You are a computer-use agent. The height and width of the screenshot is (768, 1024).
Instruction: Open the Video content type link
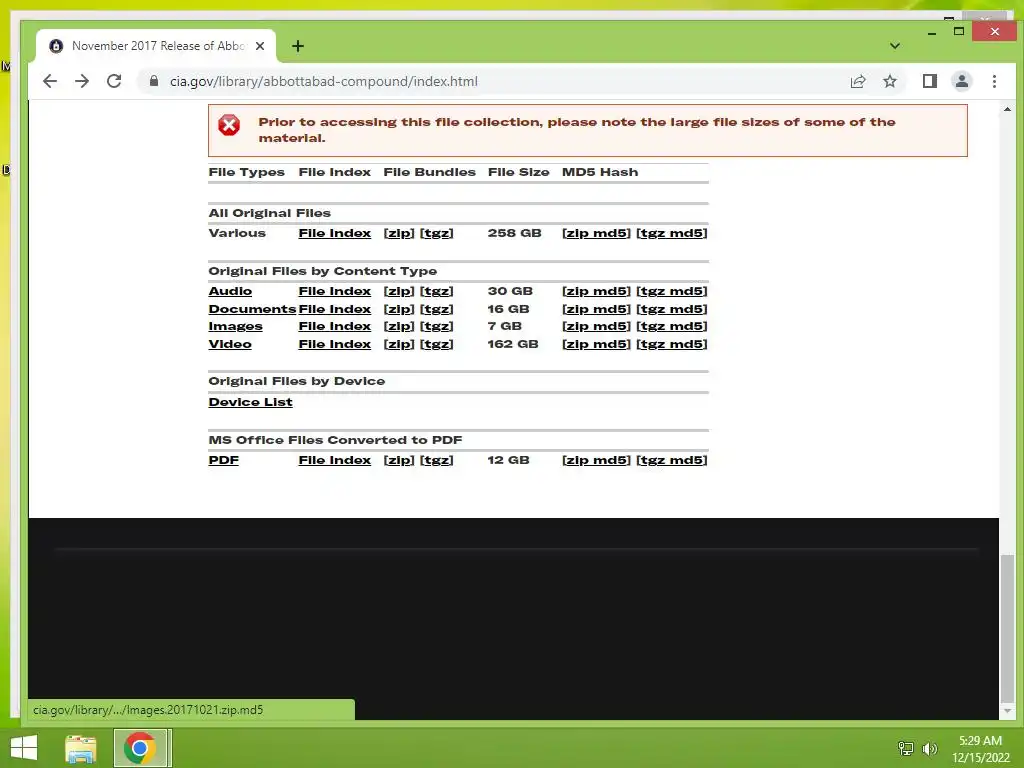click(230, 344)
